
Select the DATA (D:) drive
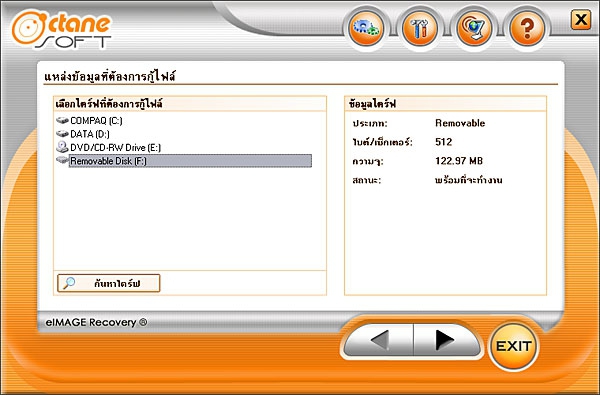(x=90, y=134)
